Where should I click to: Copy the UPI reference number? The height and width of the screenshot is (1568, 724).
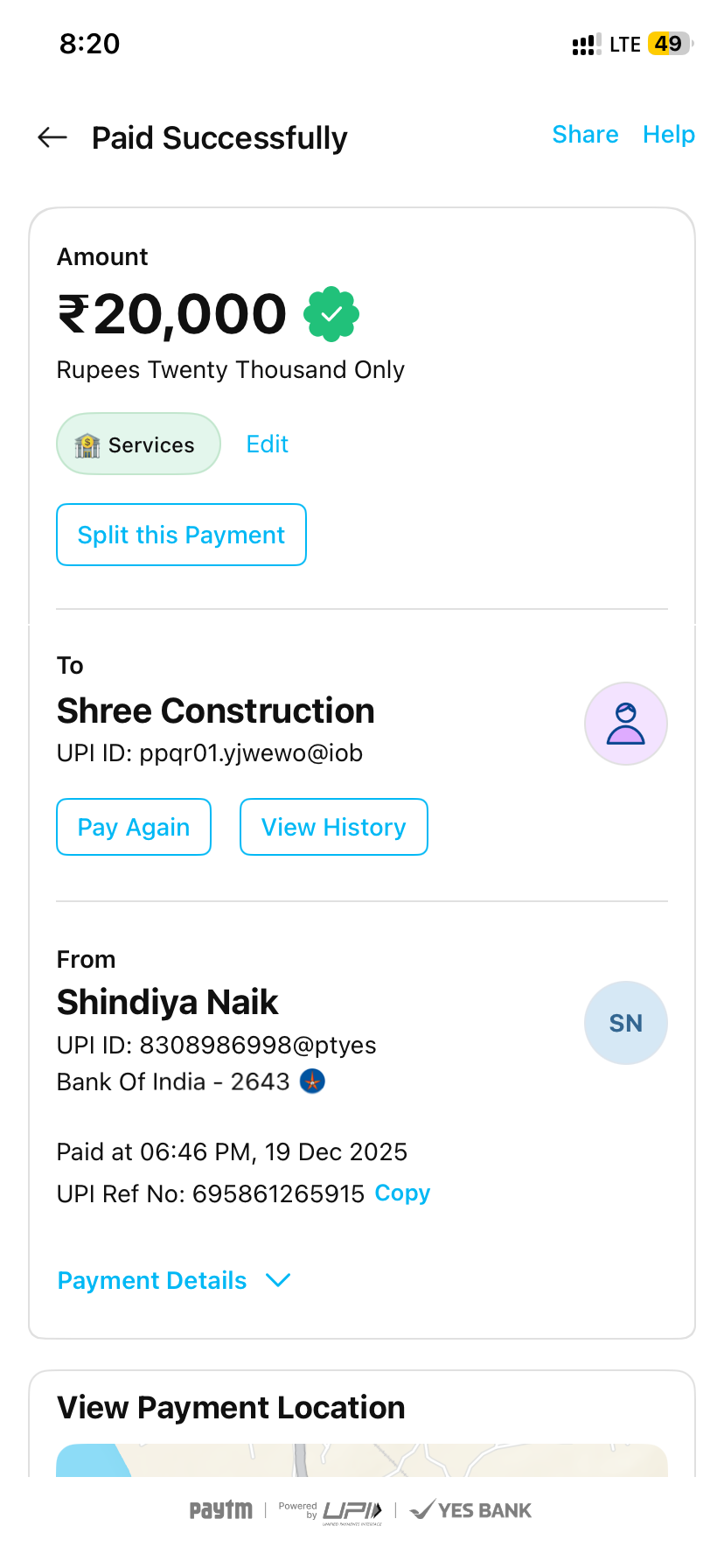pos(402,1193)
